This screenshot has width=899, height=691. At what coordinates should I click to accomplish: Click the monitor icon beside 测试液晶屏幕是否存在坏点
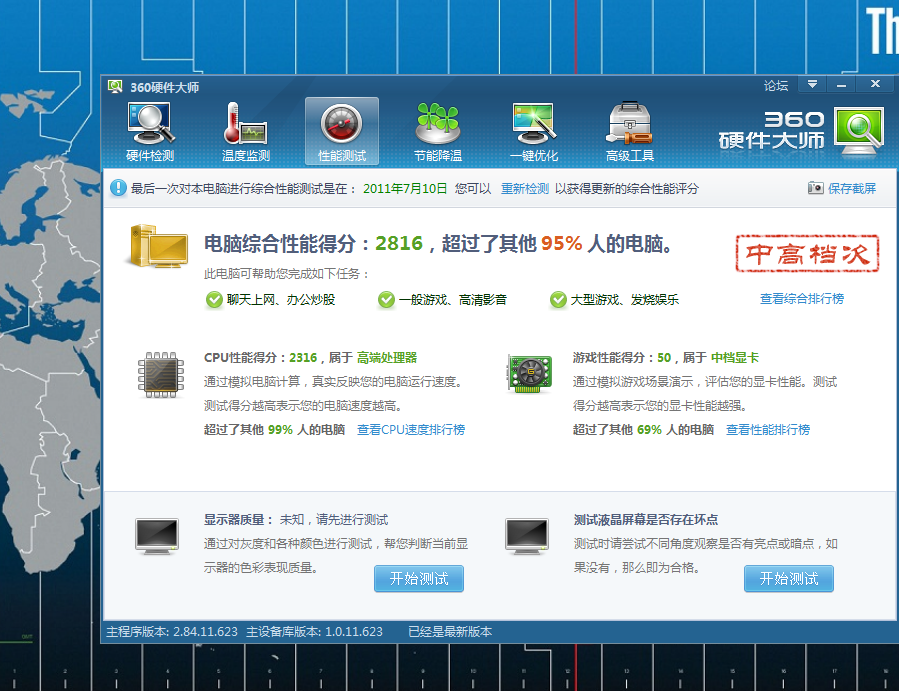click(x=527, y=536)
